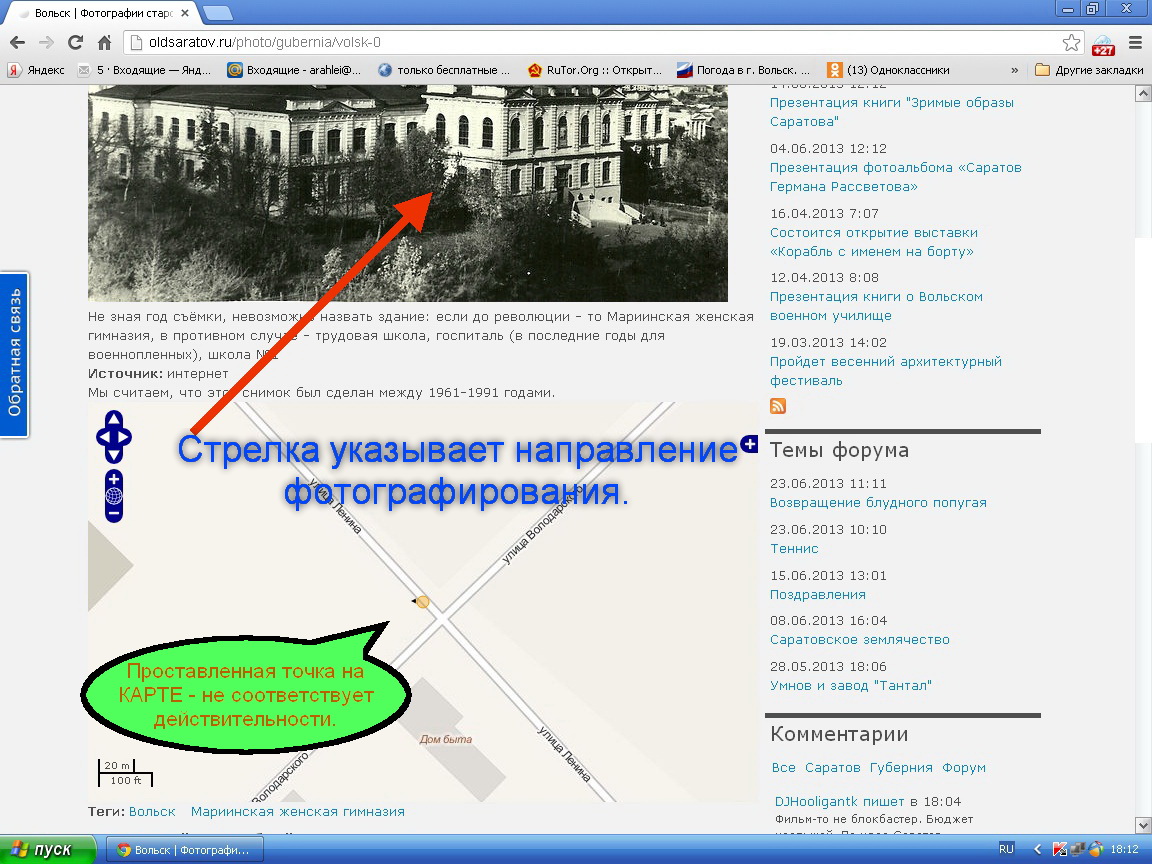Click map zoom-to-world globe icon

pos(114,496)
